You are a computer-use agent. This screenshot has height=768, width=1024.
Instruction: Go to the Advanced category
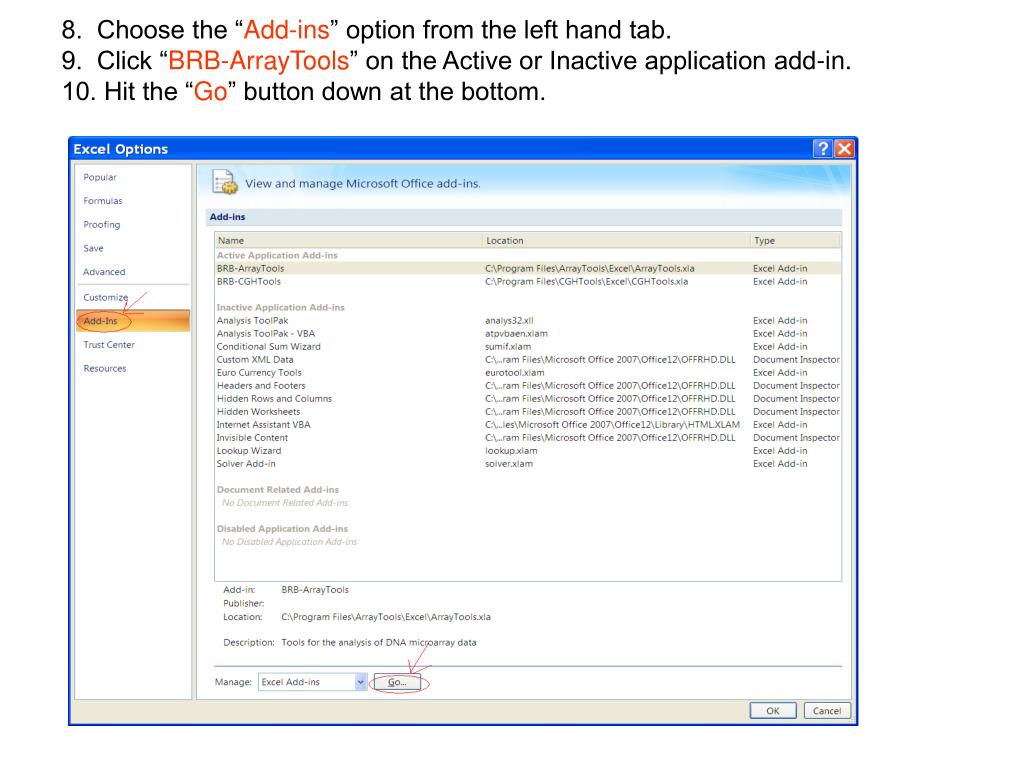(104, 272)
